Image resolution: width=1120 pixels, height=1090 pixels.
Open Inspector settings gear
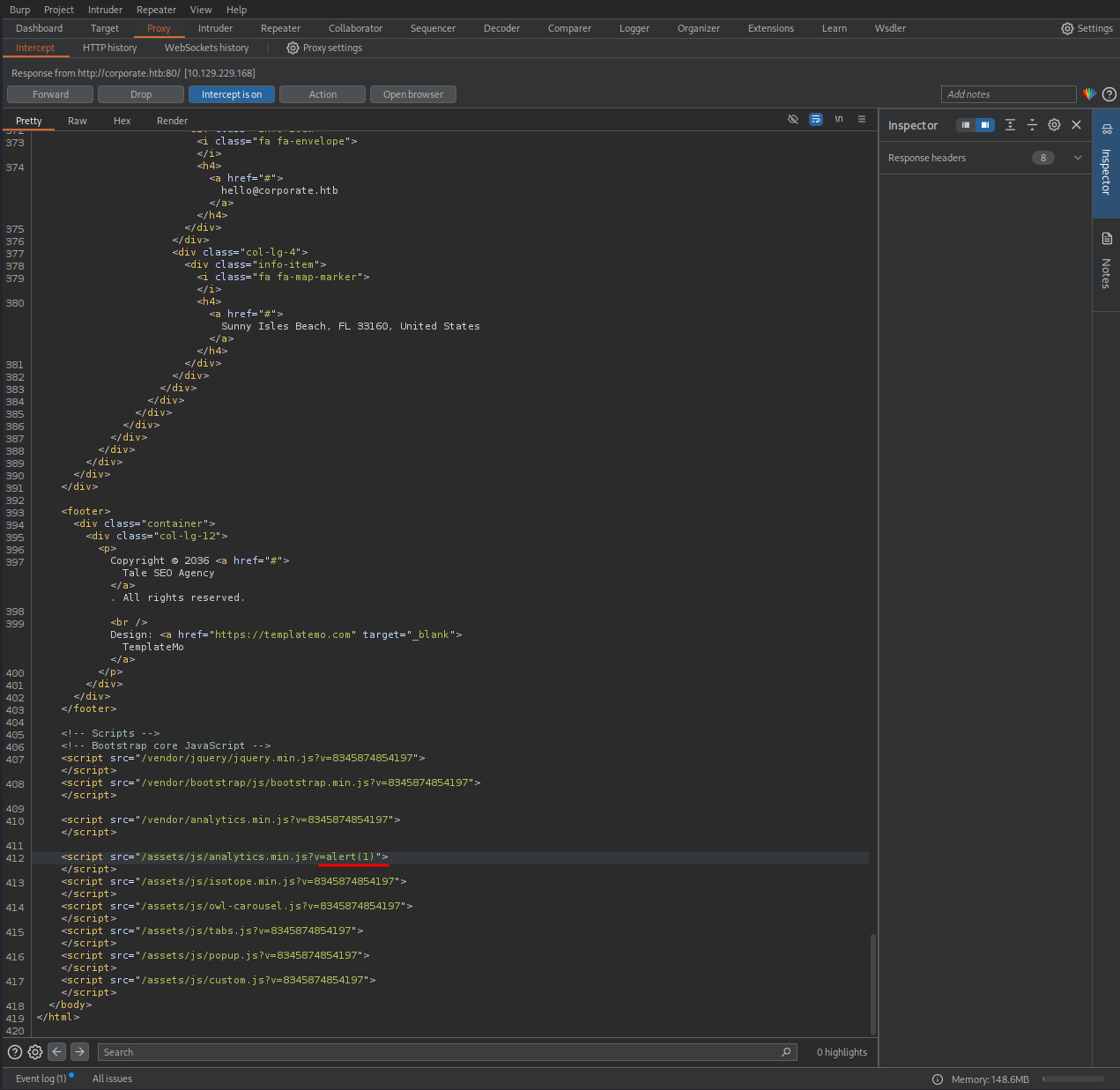coord(1054,125)
